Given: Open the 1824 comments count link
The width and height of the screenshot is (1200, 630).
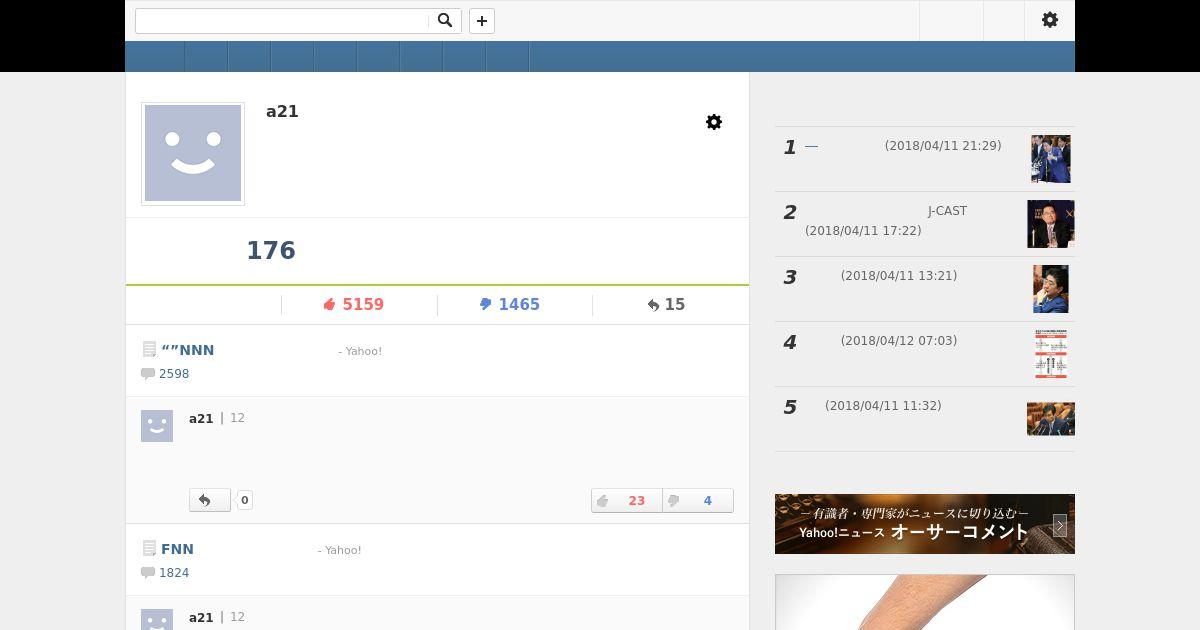Looking at the screenshot, I should point(174,573).
